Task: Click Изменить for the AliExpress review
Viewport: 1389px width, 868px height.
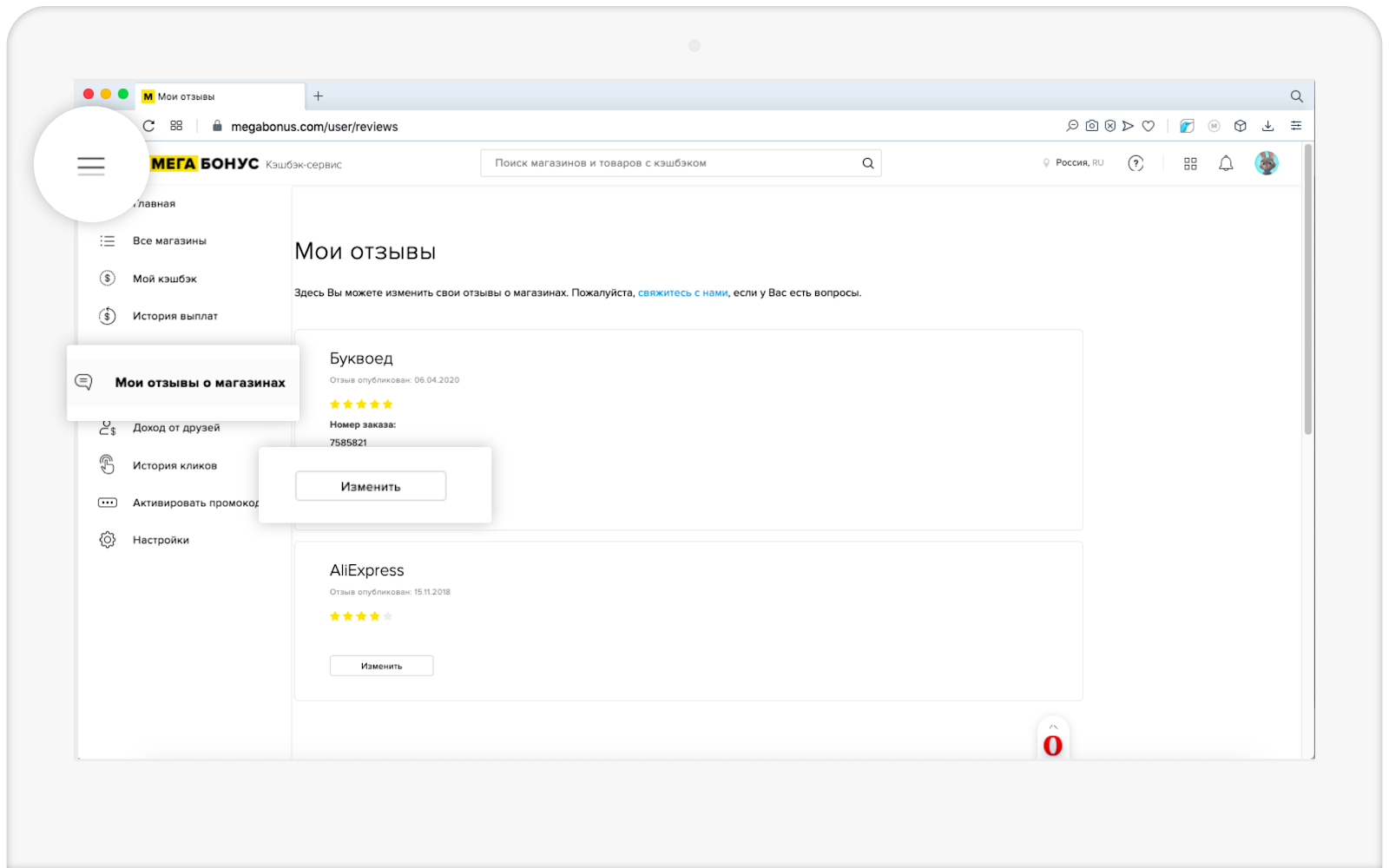Action: point(381,666)
